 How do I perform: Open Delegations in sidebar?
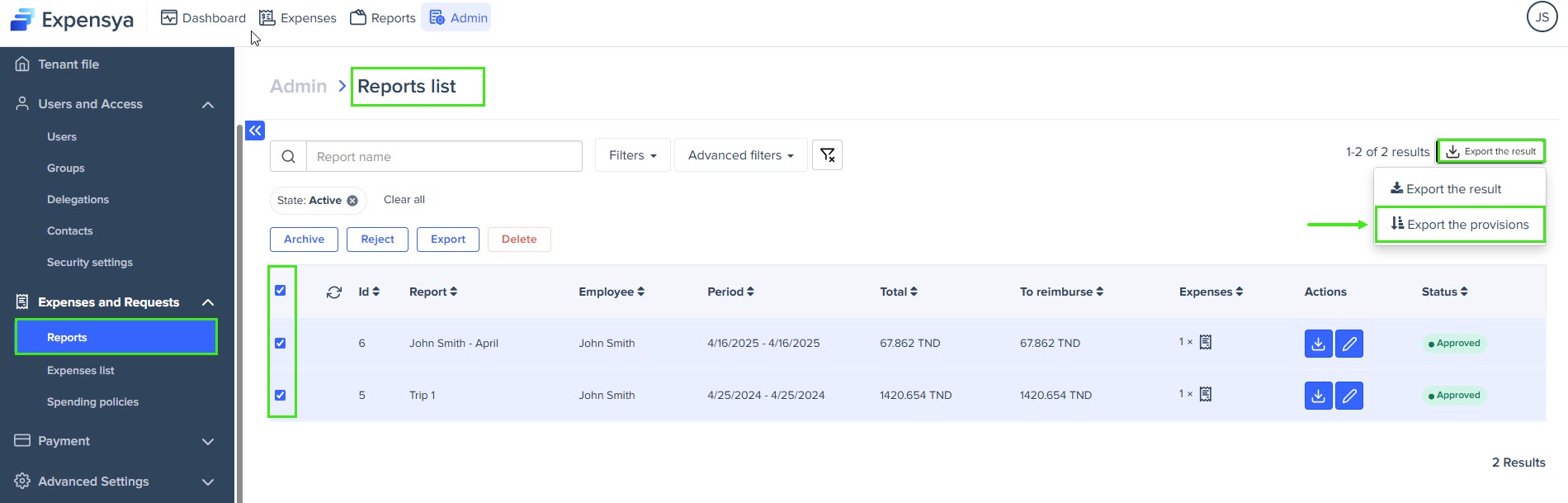[78, 199]
